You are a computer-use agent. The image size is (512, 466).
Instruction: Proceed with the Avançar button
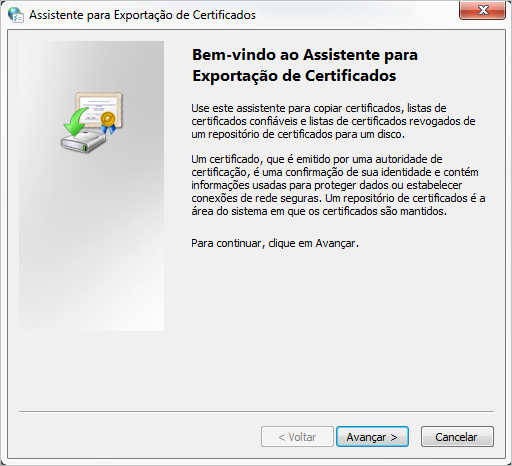tap(372, 437)
